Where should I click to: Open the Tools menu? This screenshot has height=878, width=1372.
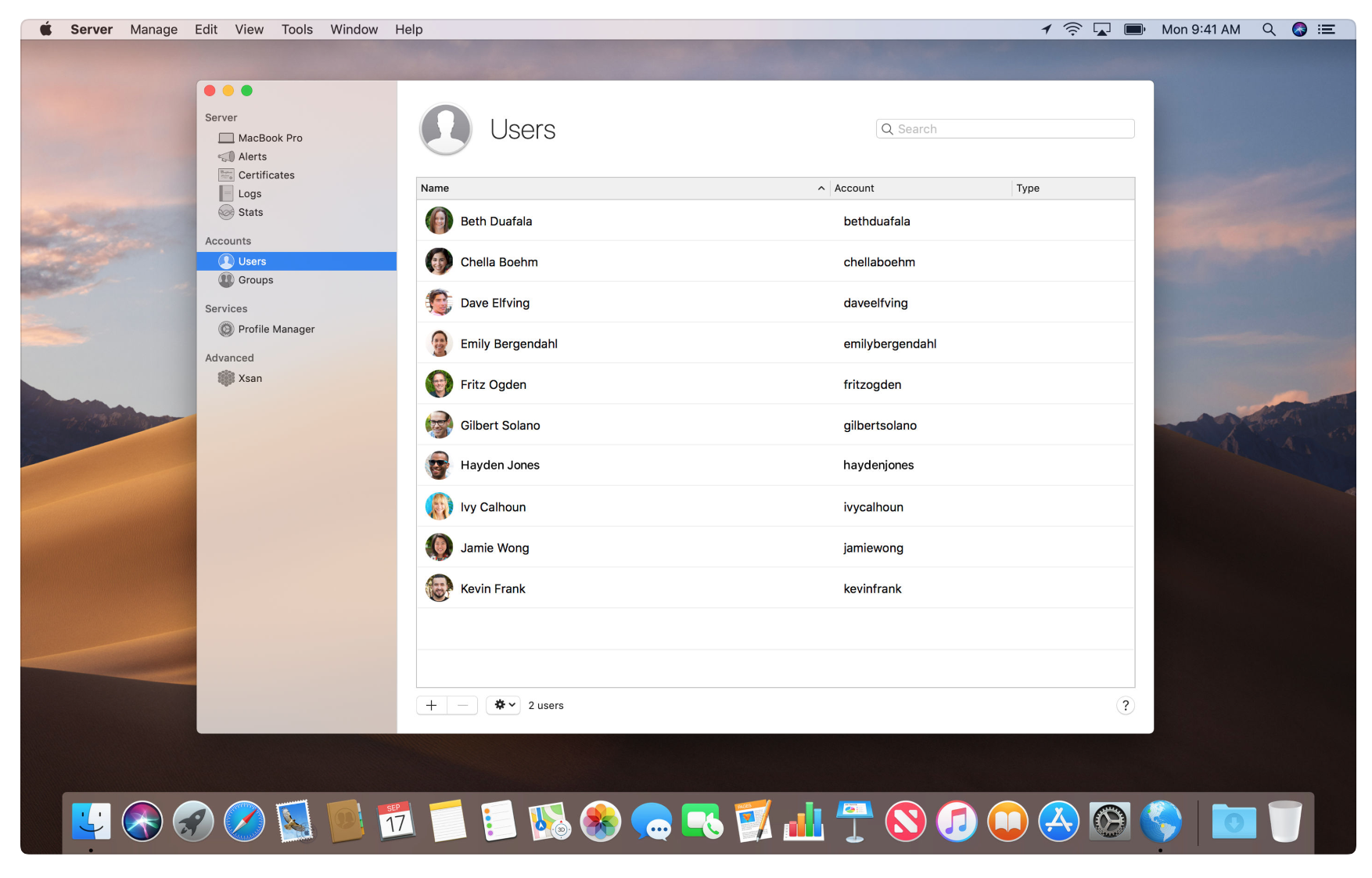click(297, 29)
